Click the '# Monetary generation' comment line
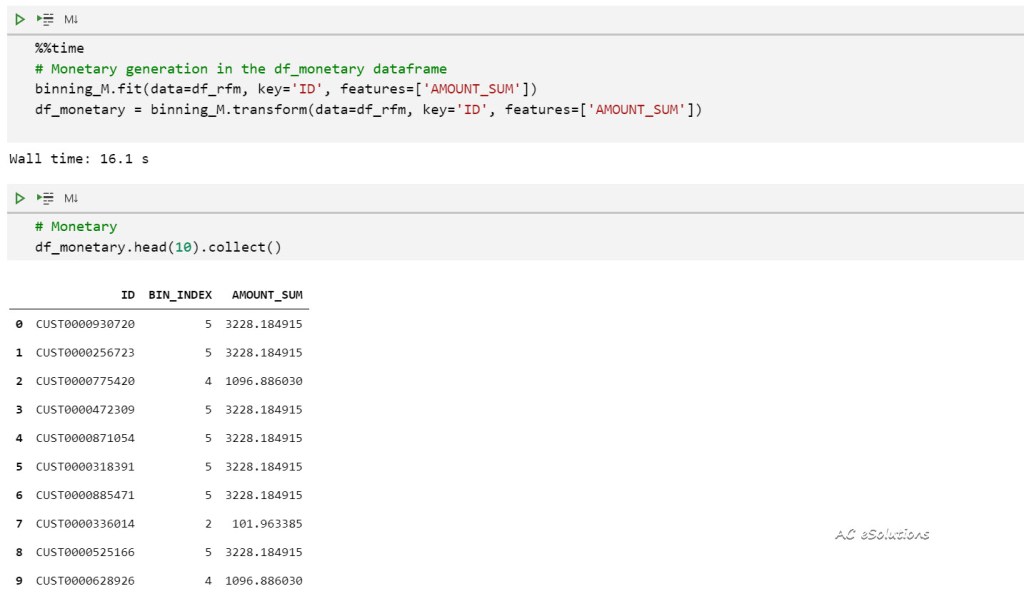This screenshot has width=1024, height=601. tap(240, 69)
